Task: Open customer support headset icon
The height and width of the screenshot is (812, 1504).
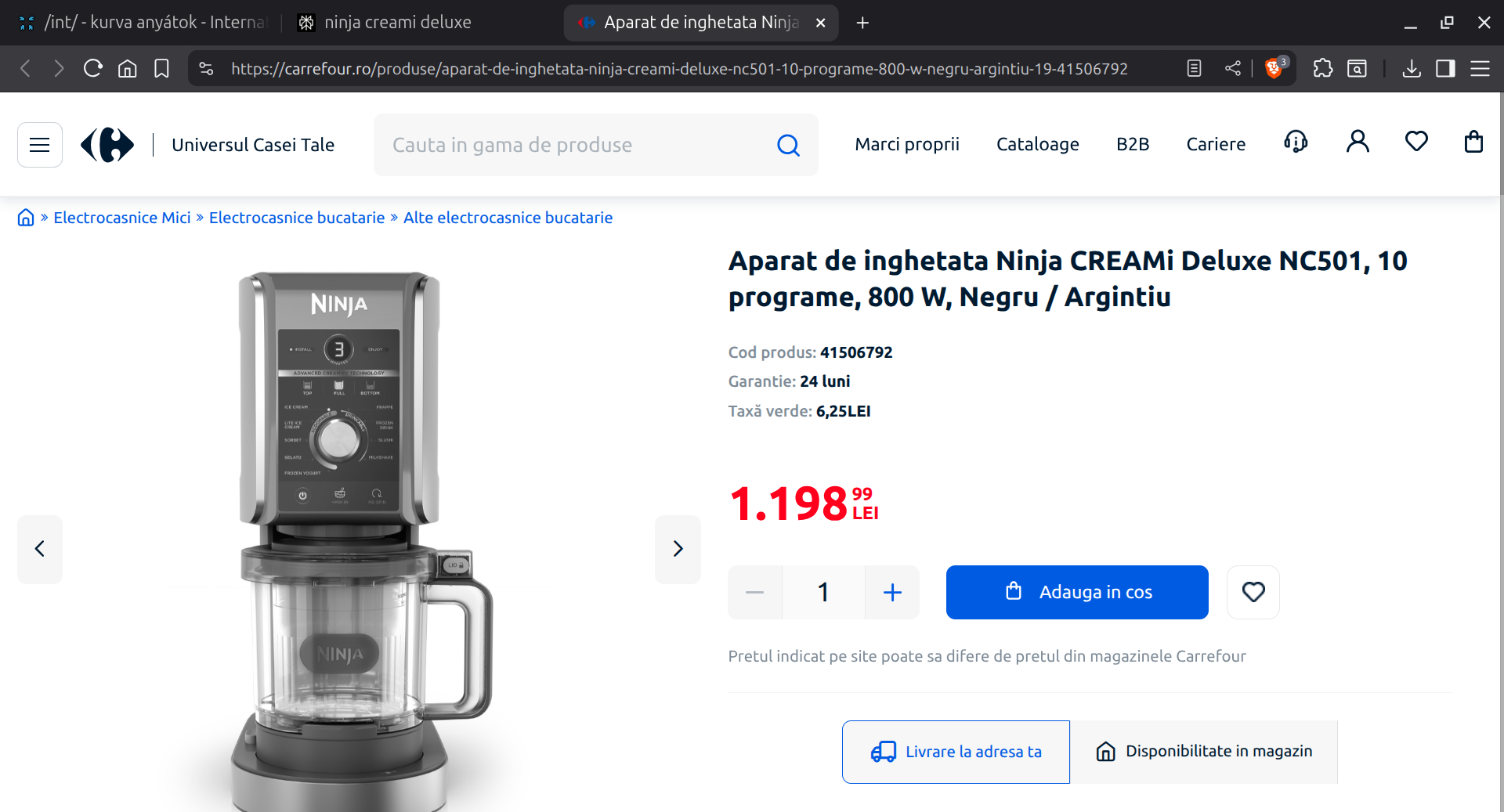Action: pyautogui.click(x=1296, y=142)
